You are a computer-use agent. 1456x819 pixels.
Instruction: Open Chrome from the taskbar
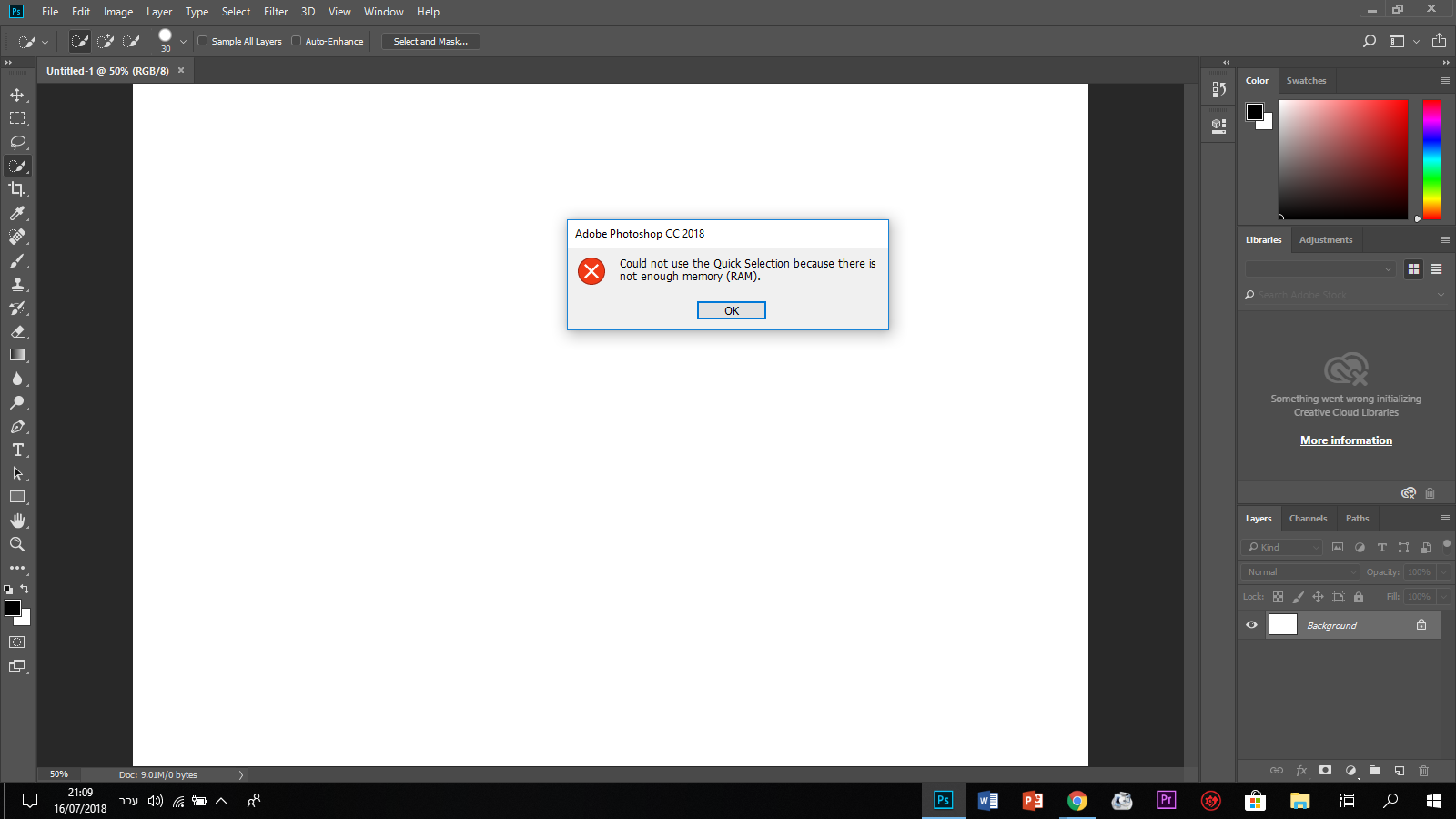(x=1077, y=801)
